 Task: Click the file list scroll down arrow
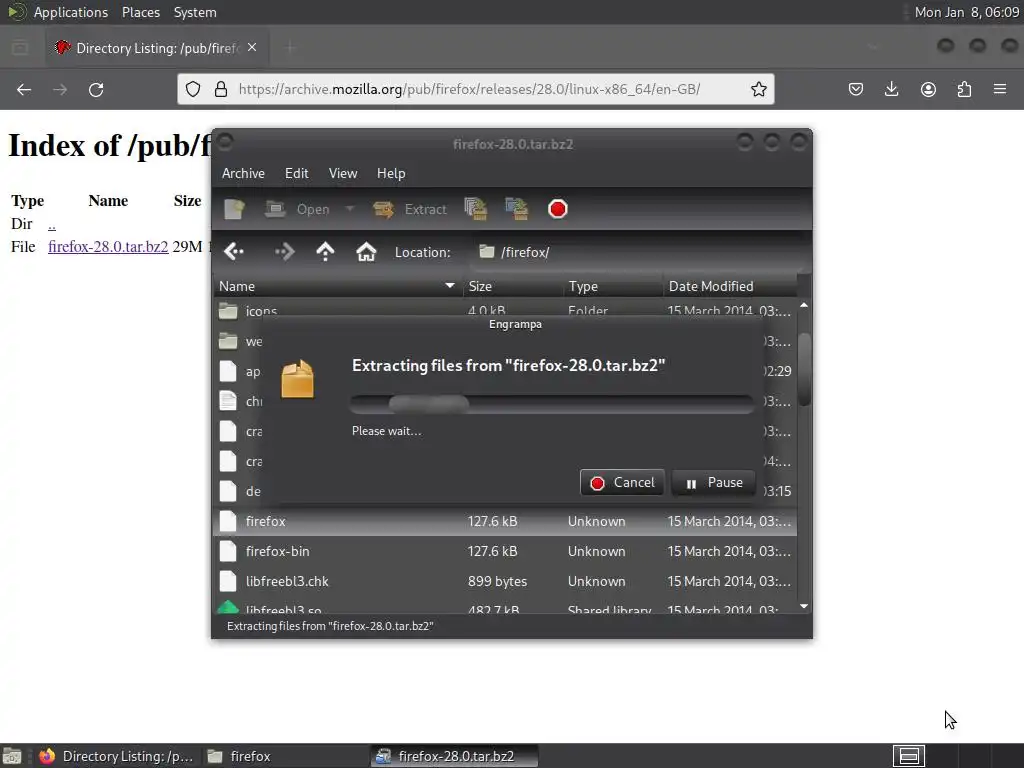click(804, 607)
